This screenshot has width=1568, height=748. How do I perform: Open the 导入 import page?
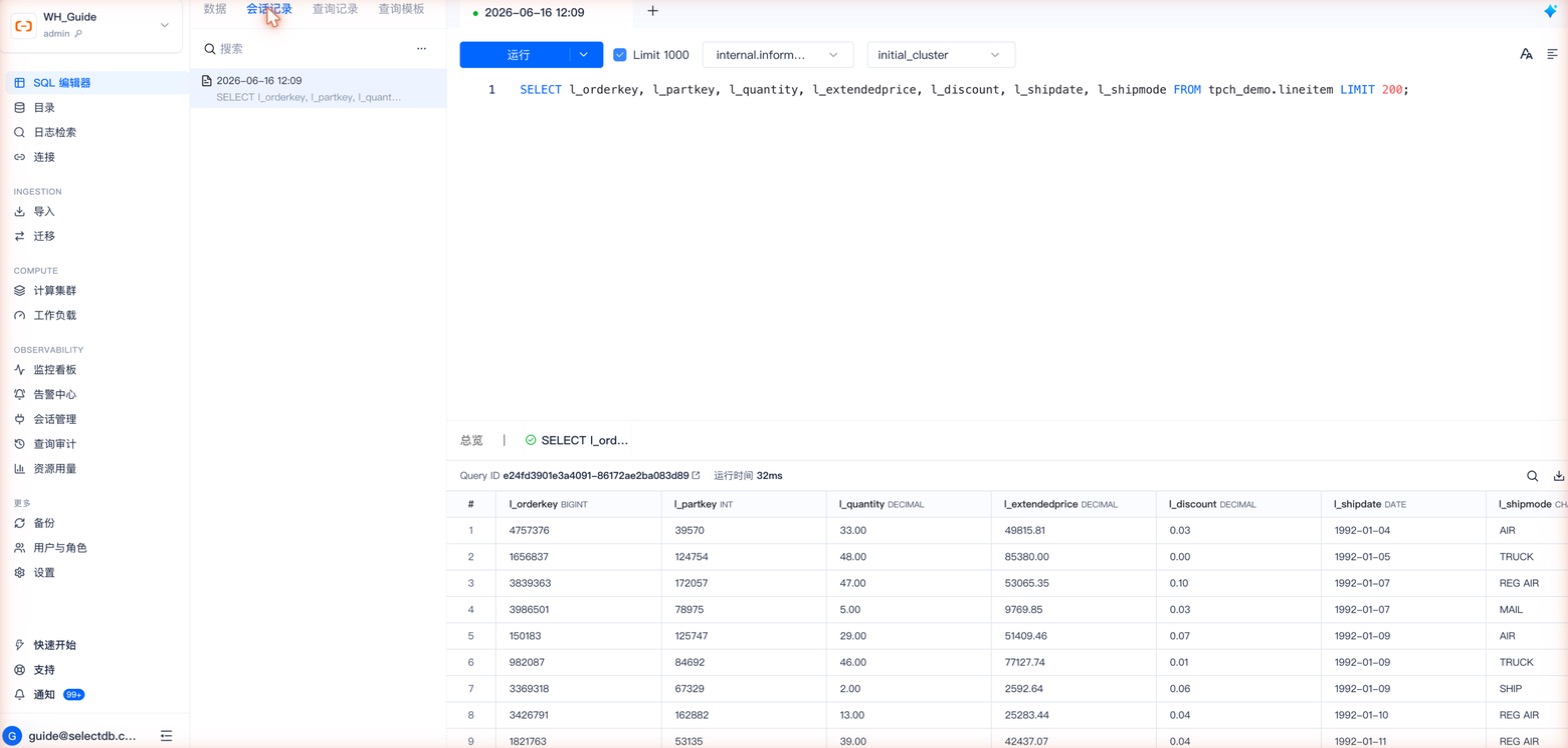pyautogui.click(x=95, y=212)
